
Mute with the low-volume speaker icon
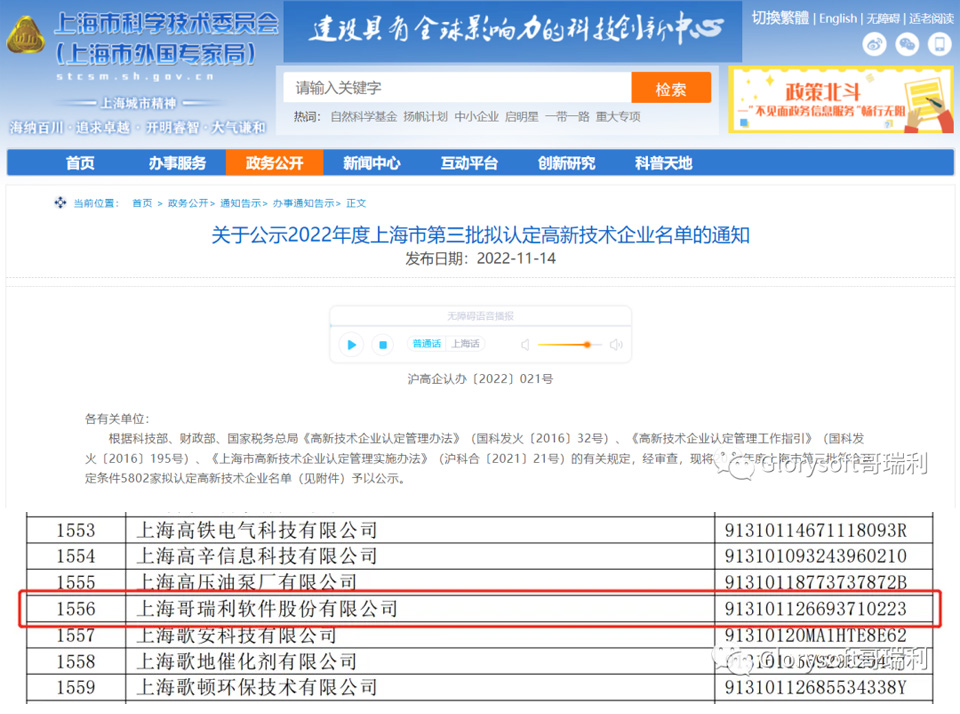point(525,345)
